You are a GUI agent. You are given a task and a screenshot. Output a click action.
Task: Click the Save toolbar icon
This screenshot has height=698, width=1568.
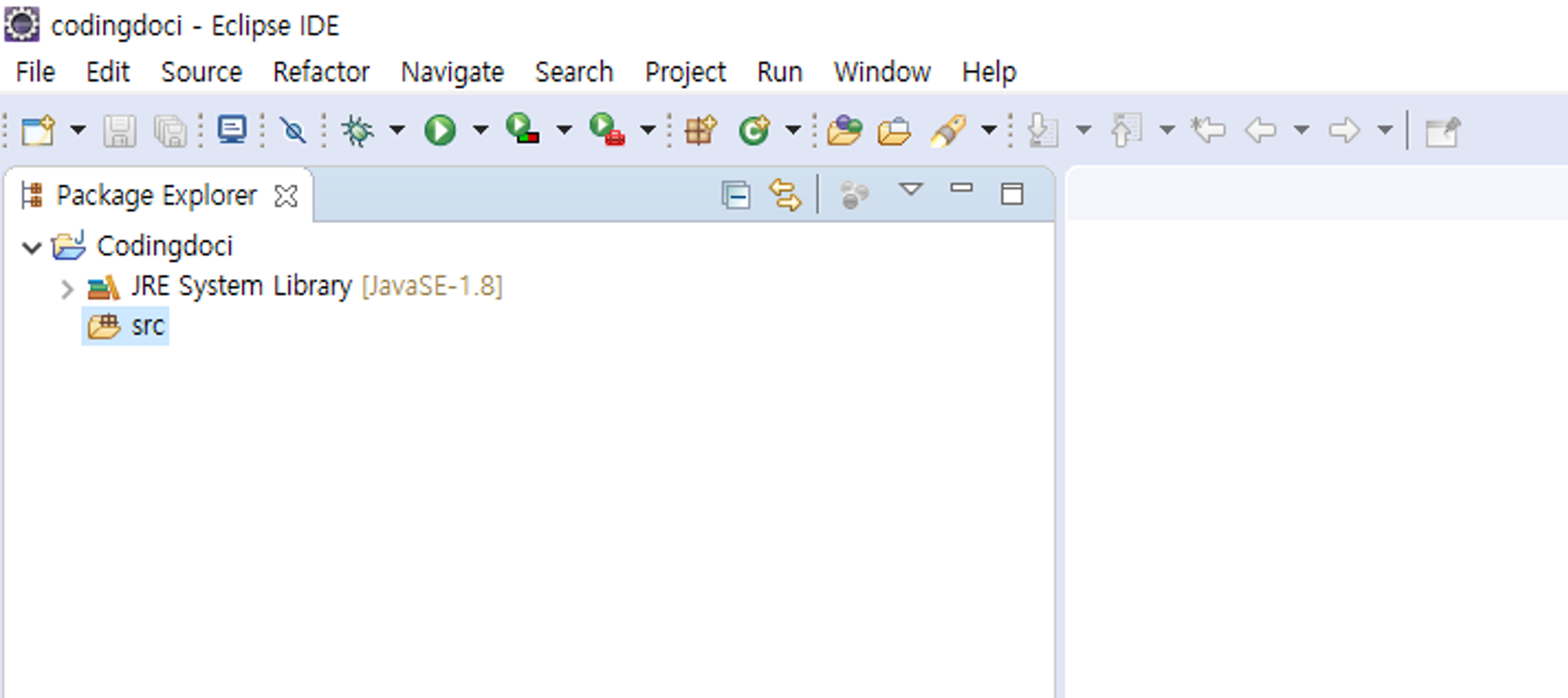pyautogui.click(x=120, y=132)
